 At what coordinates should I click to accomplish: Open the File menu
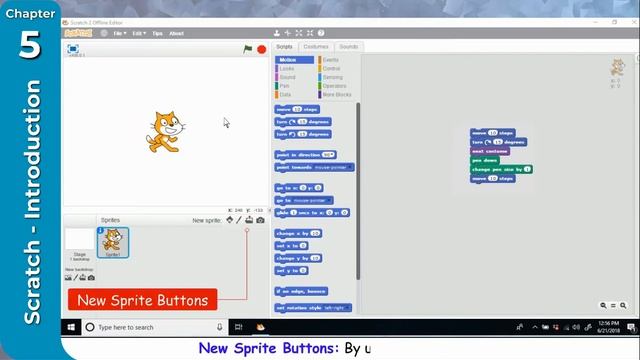point(120,33)
